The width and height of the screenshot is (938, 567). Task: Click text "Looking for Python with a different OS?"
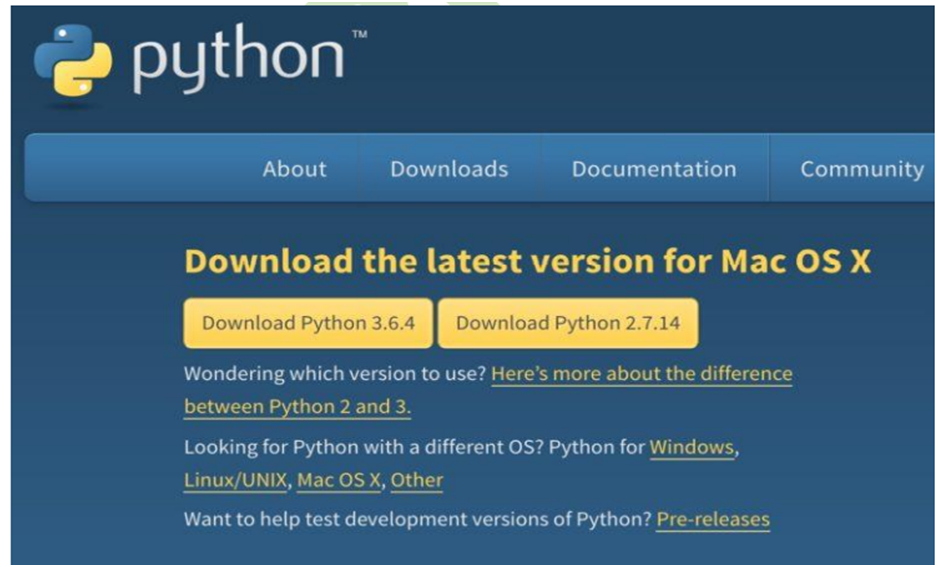coord(363,447)
